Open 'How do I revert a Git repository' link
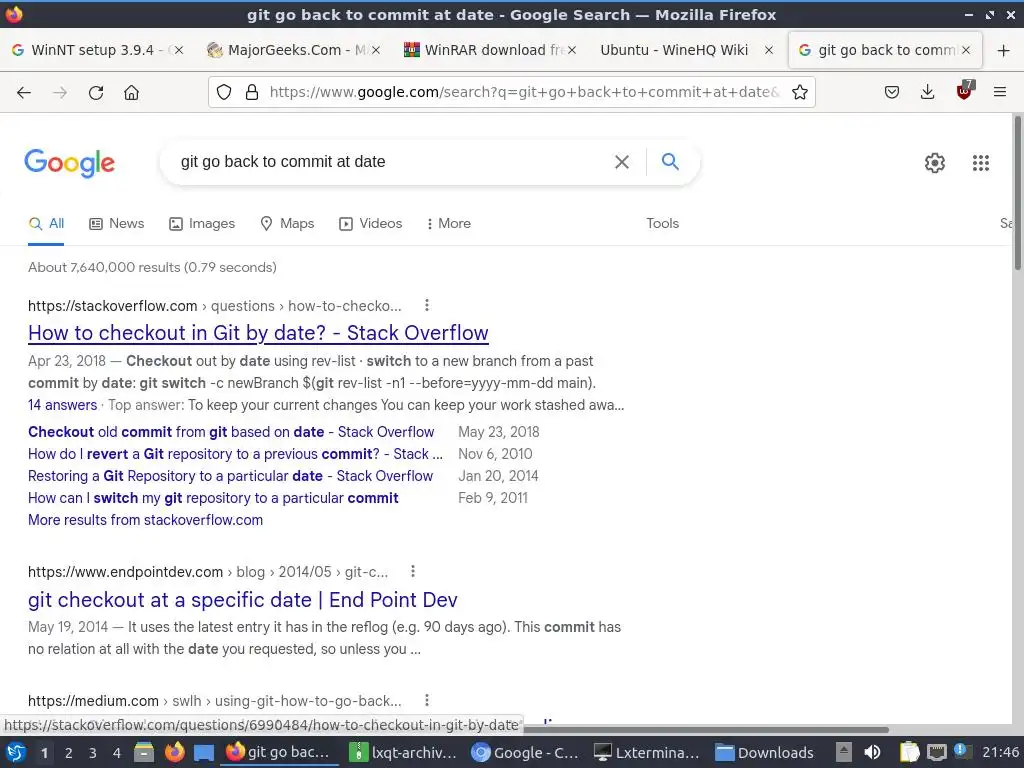Viewport: 1024px width, 768px height. point(235,454)
